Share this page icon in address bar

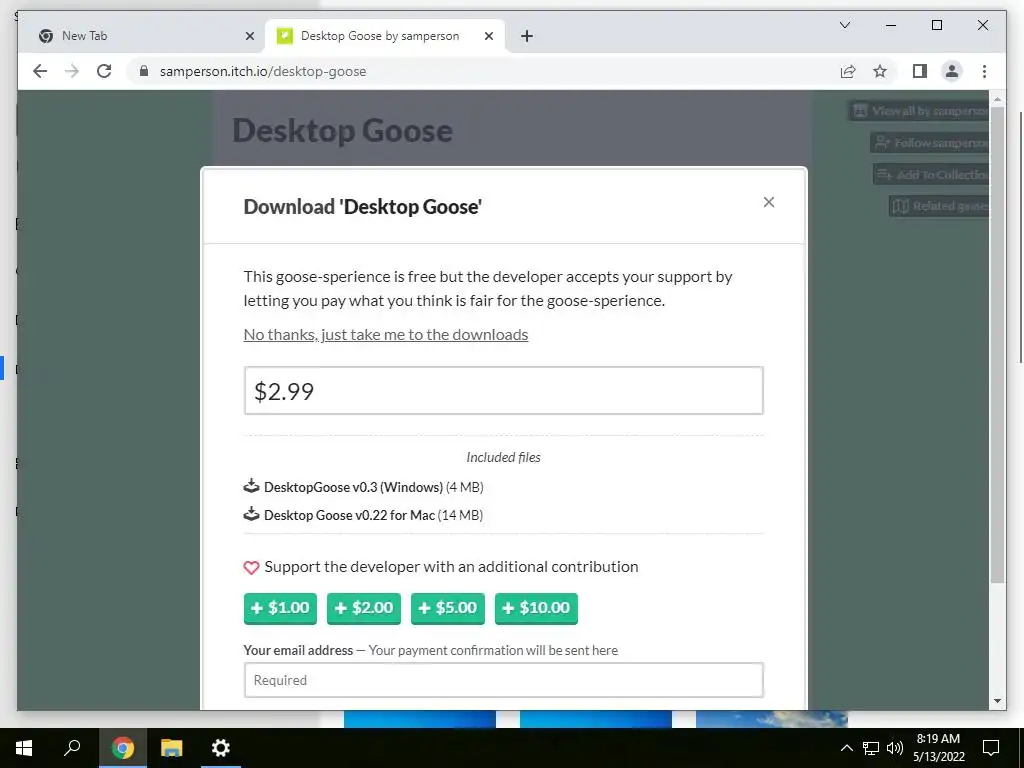(x=848, y=71)
